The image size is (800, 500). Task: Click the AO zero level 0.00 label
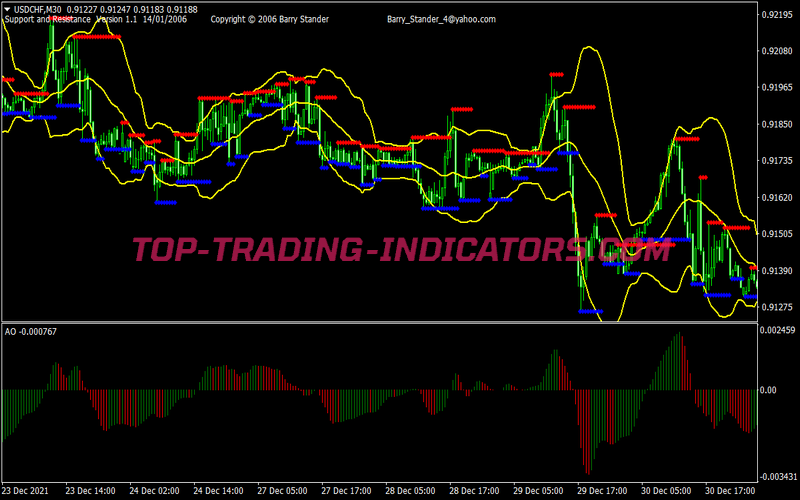(x=768, y=390)
